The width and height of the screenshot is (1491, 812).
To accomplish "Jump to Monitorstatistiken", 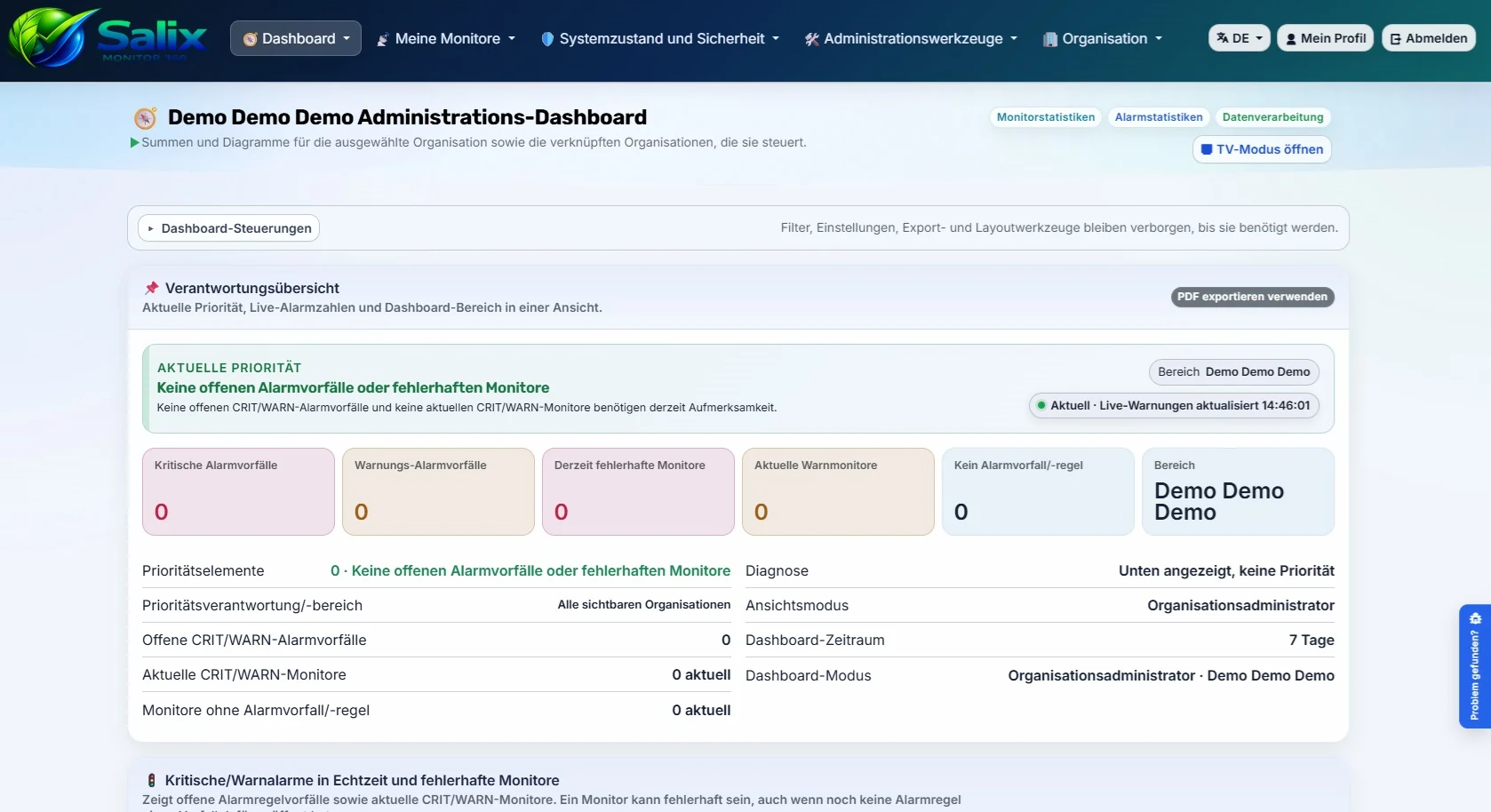I will pos(1046,117).
